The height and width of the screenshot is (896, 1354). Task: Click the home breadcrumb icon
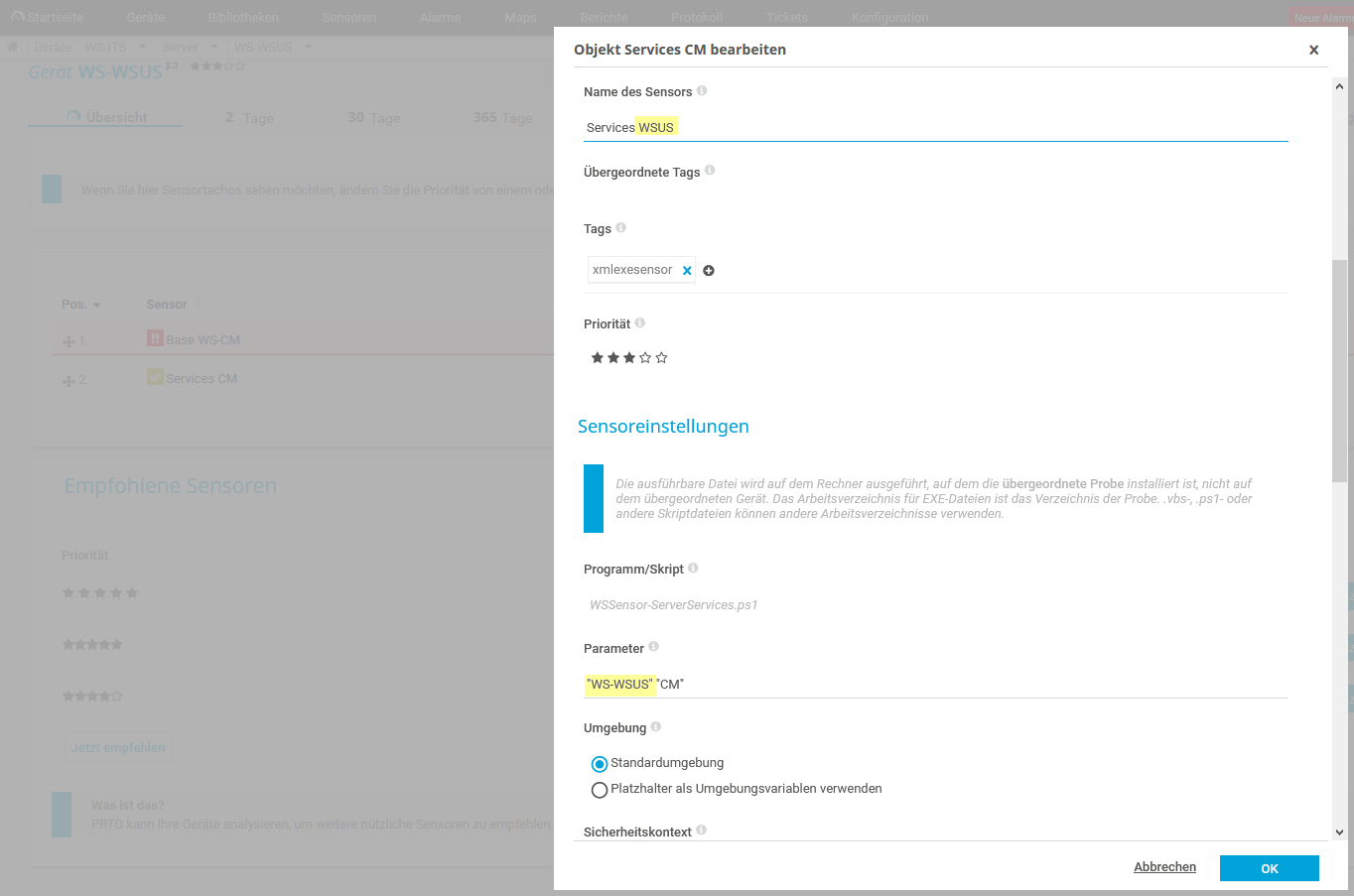click(13, 47)
